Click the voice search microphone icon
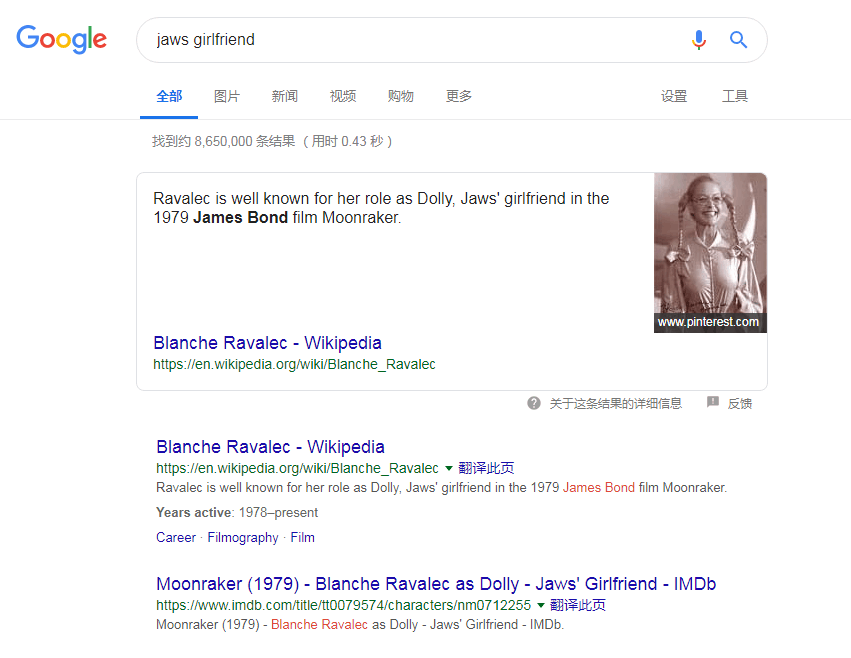The height and width of the screenshot is (658, 851). click(698, 40)
